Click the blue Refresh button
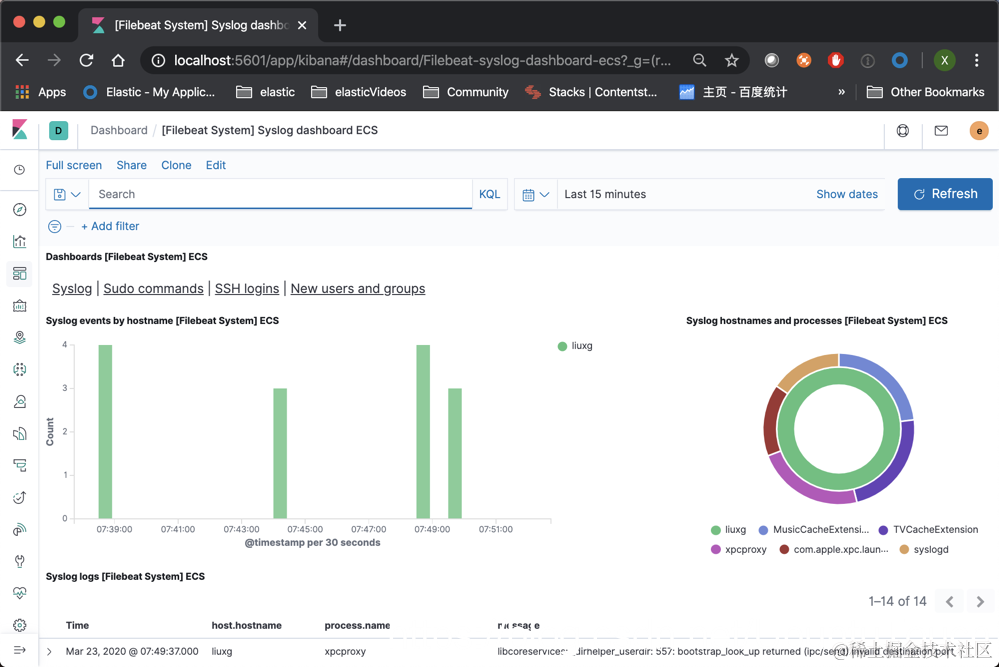Image resolution: width=999 pixels, height=667 pixels. (x=945, y=194)
